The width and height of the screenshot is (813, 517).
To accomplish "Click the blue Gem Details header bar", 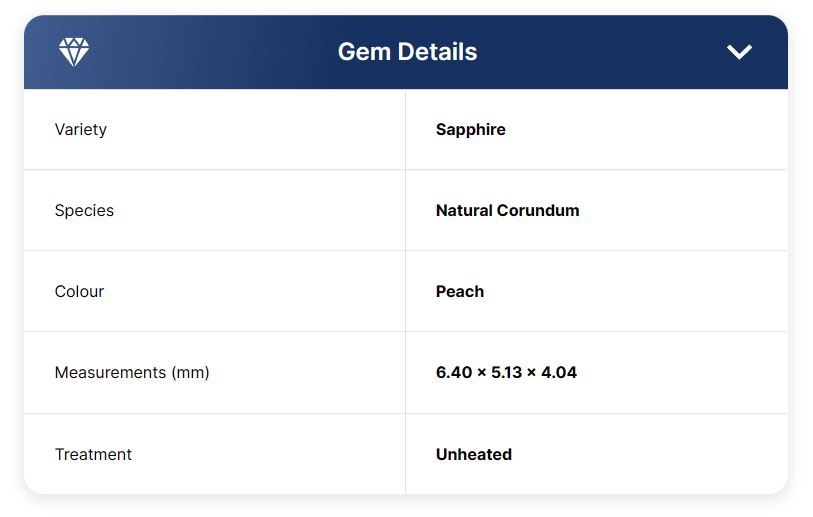I will point(406,52).
